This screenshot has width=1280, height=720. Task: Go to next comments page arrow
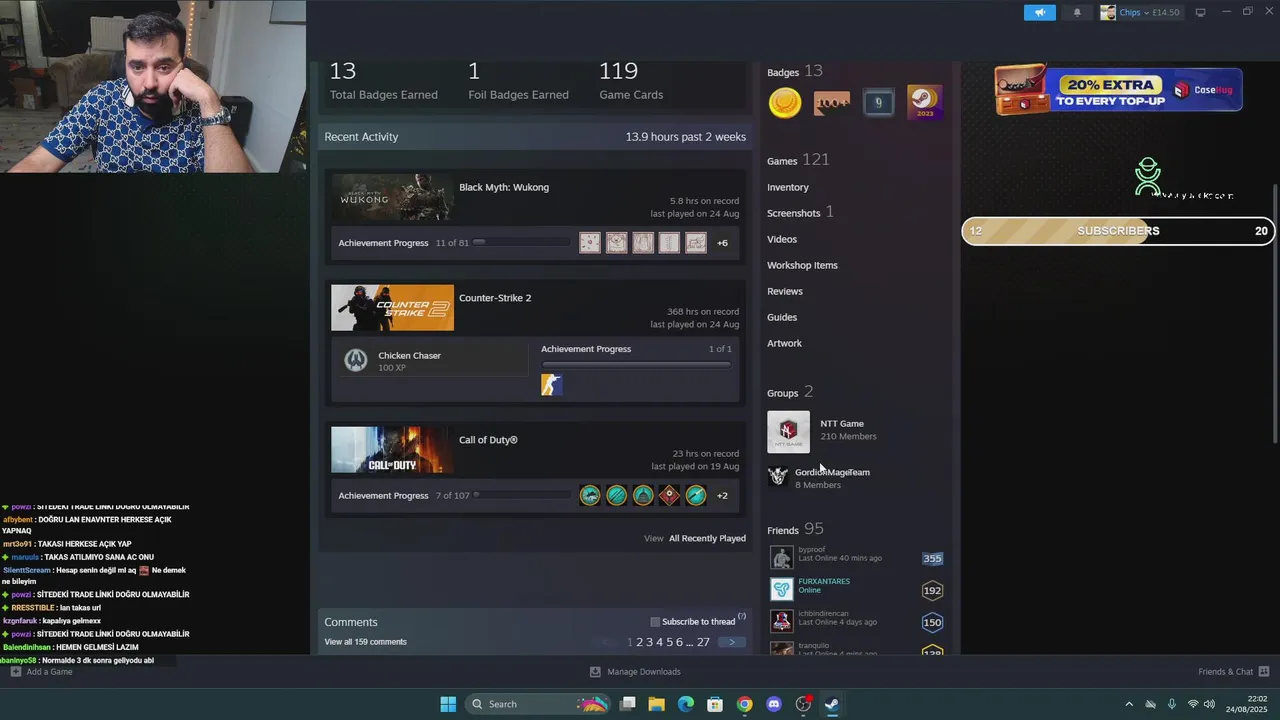coord(732,642)
